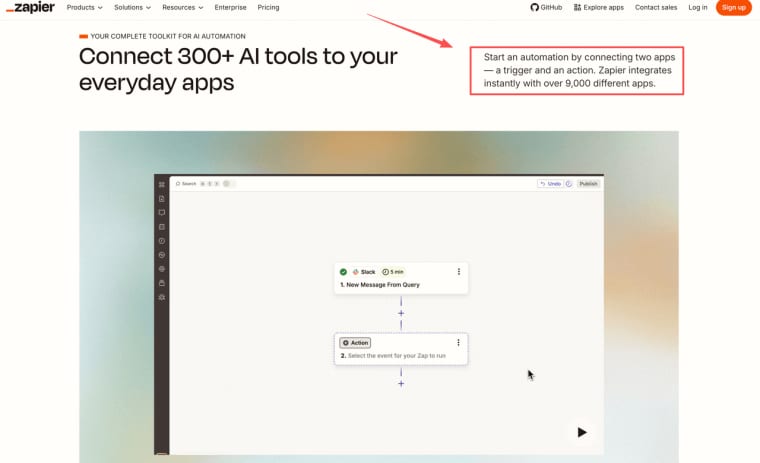
Task: Add a step via the plus between steps
Action: (401, 313)
